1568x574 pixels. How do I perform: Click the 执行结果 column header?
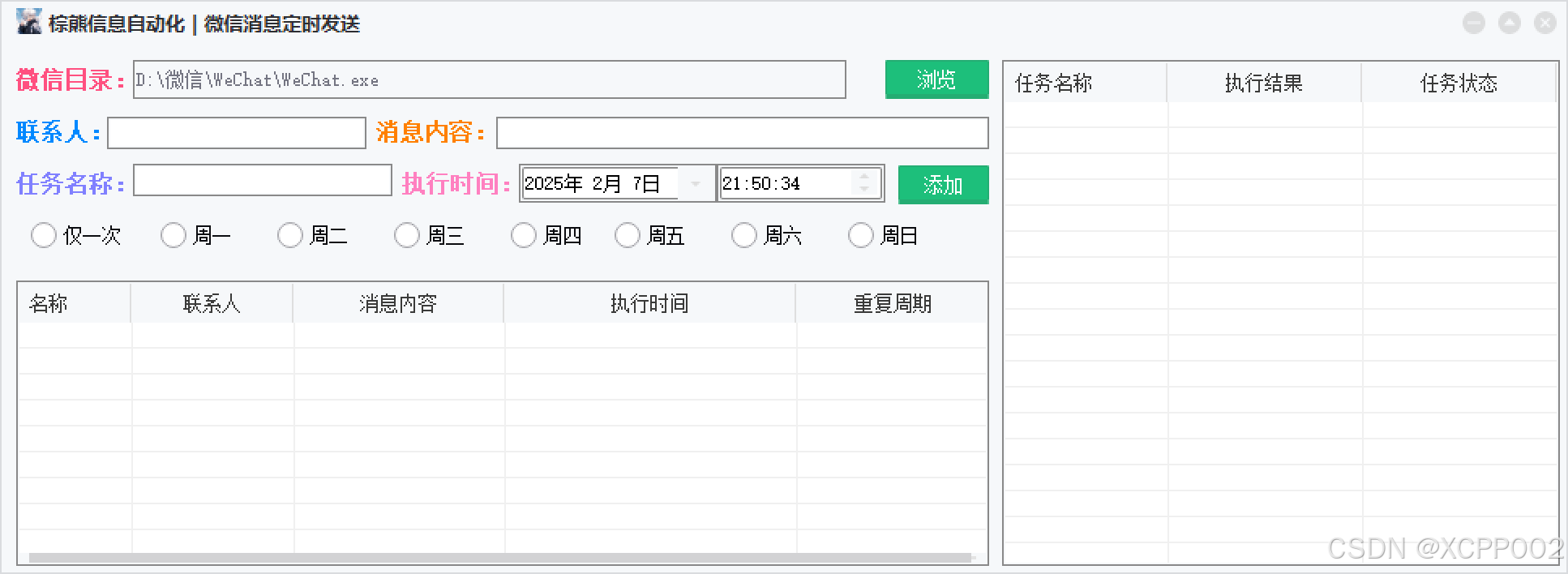point(1264,83)
